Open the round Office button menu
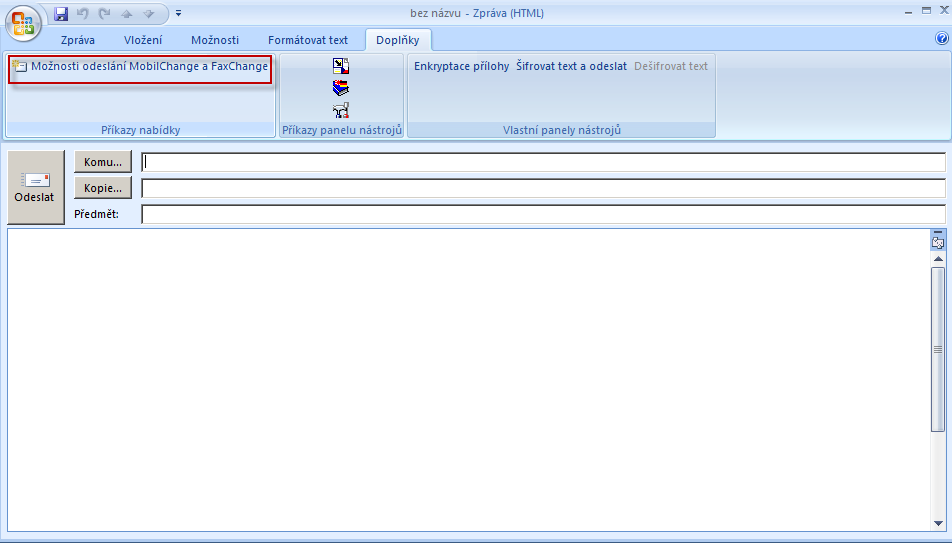 (23, 24)
